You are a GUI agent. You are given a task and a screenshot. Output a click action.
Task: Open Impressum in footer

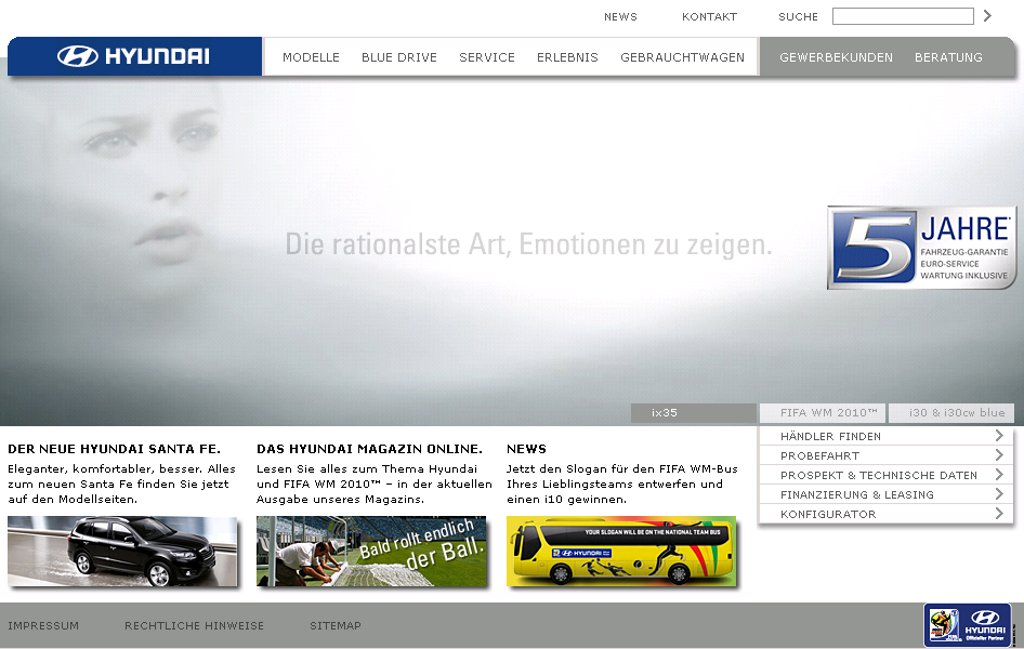(43, 625)
